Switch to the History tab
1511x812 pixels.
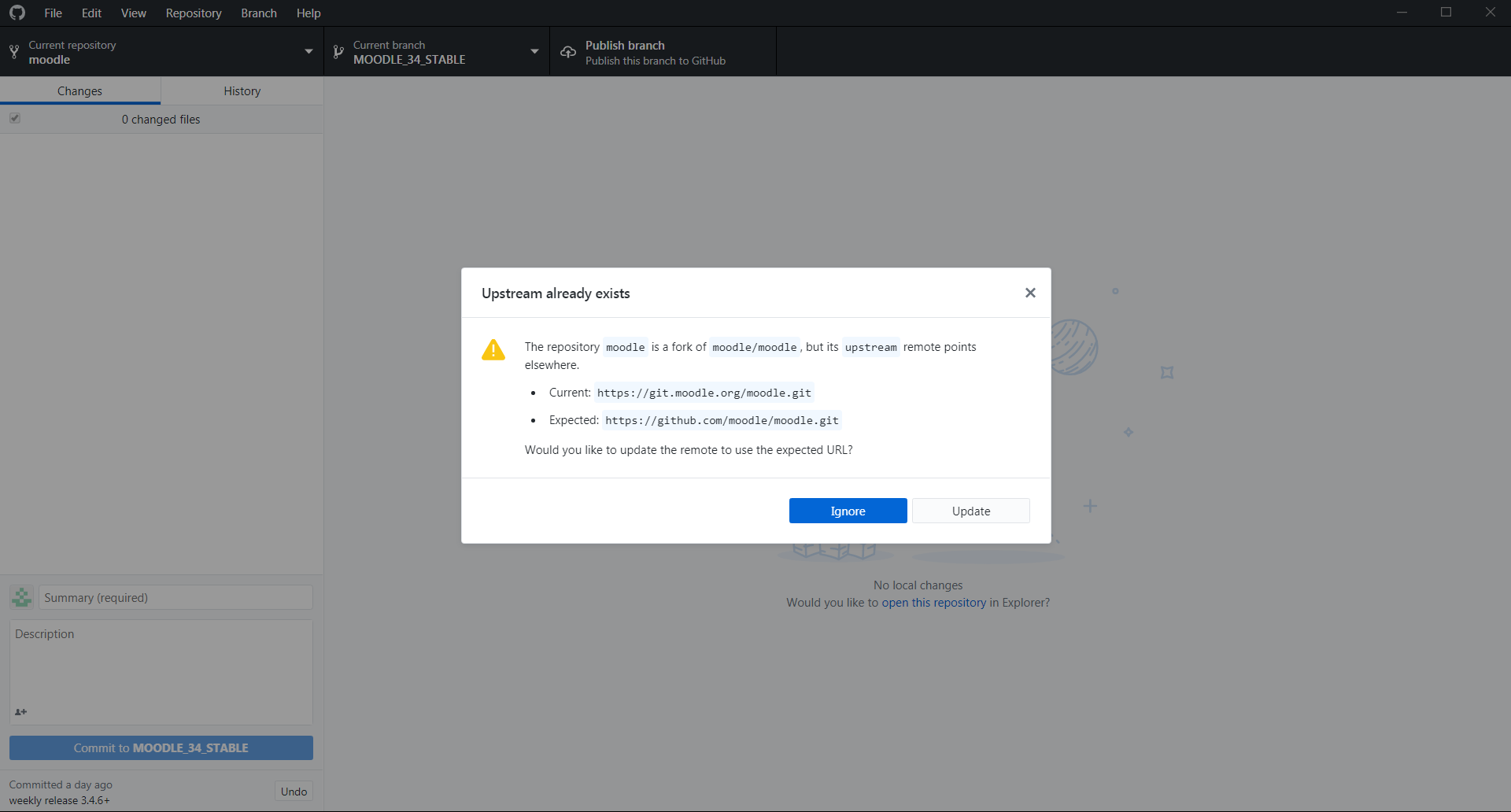click(x=242, y=91)
